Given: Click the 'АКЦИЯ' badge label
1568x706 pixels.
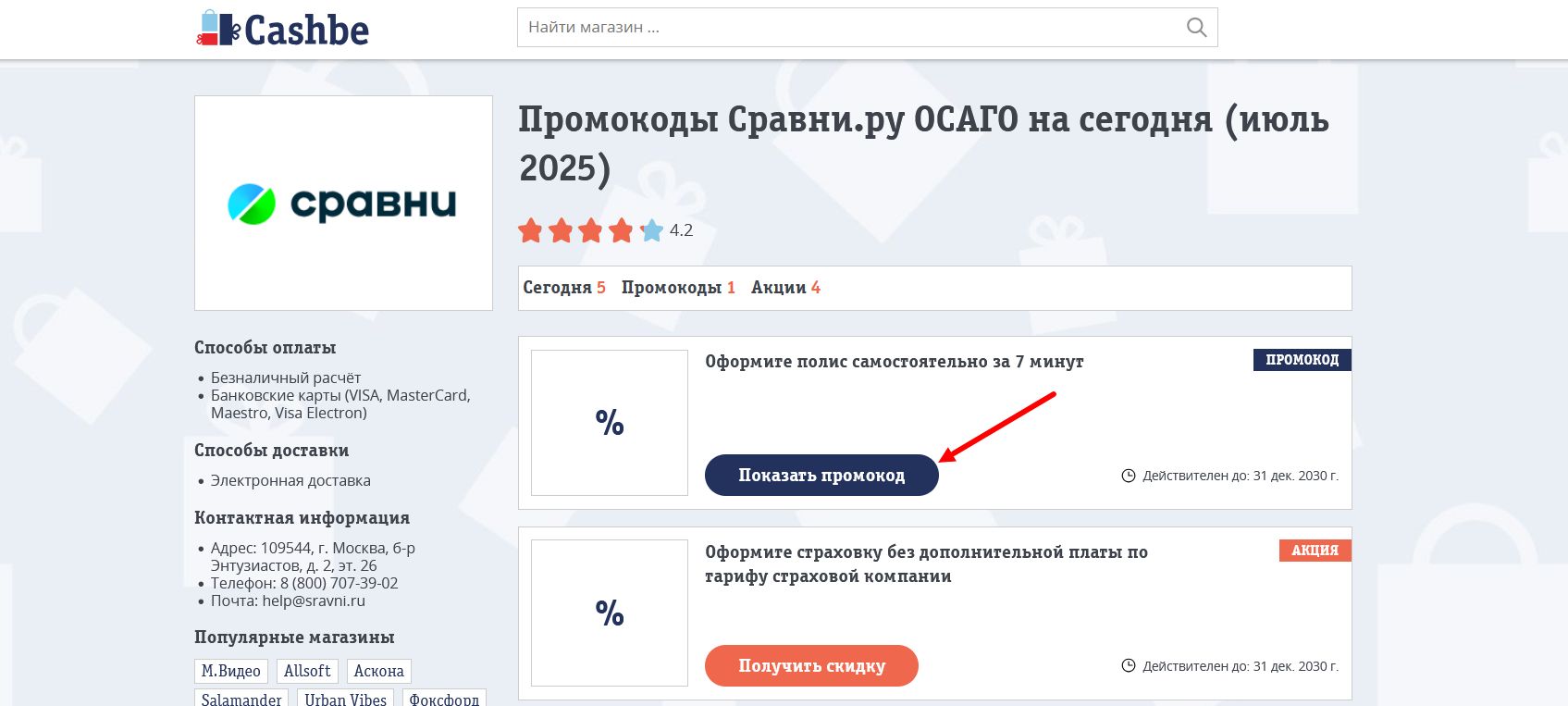Looking at the screenshot, I should click(1315, 551).
